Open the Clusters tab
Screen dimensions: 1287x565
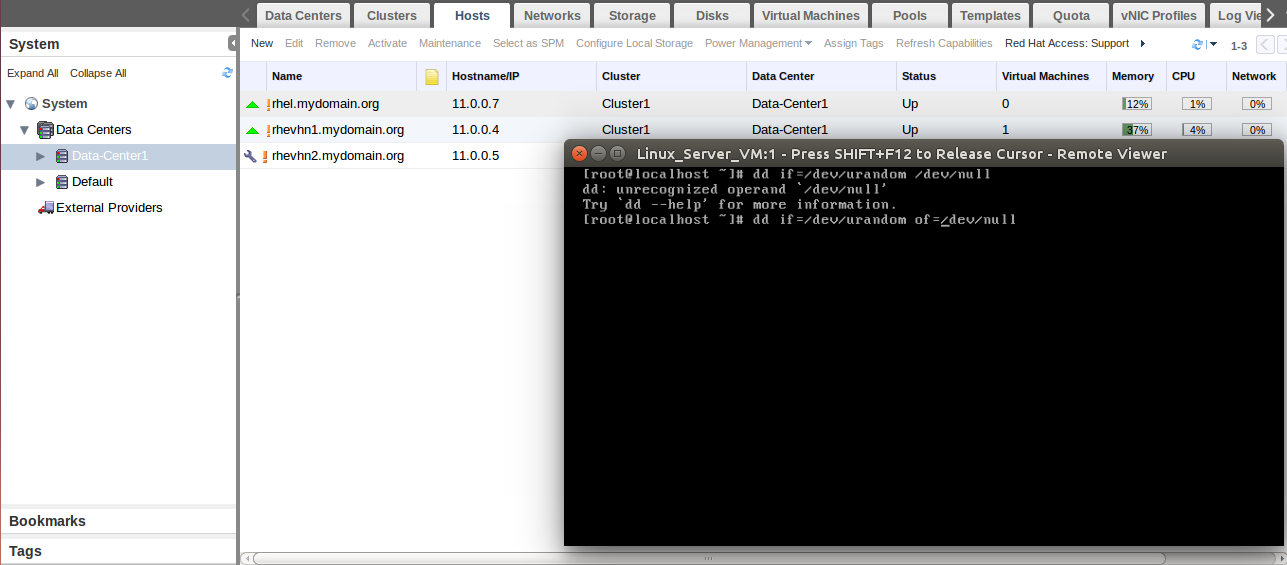[x=392, y=15]
